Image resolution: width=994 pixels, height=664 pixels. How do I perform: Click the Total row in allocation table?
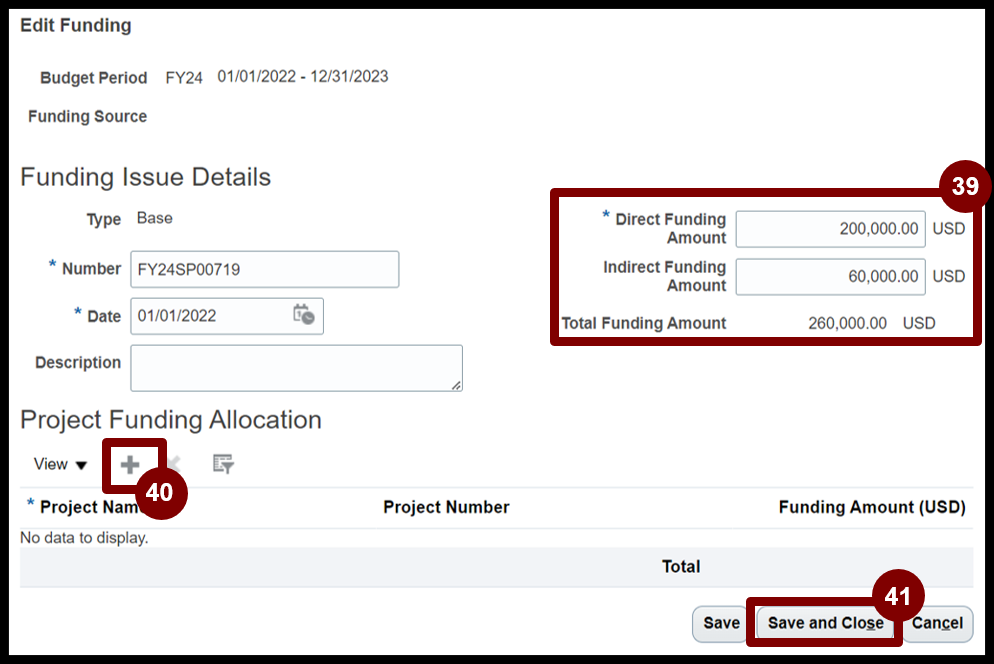point(496,567)
